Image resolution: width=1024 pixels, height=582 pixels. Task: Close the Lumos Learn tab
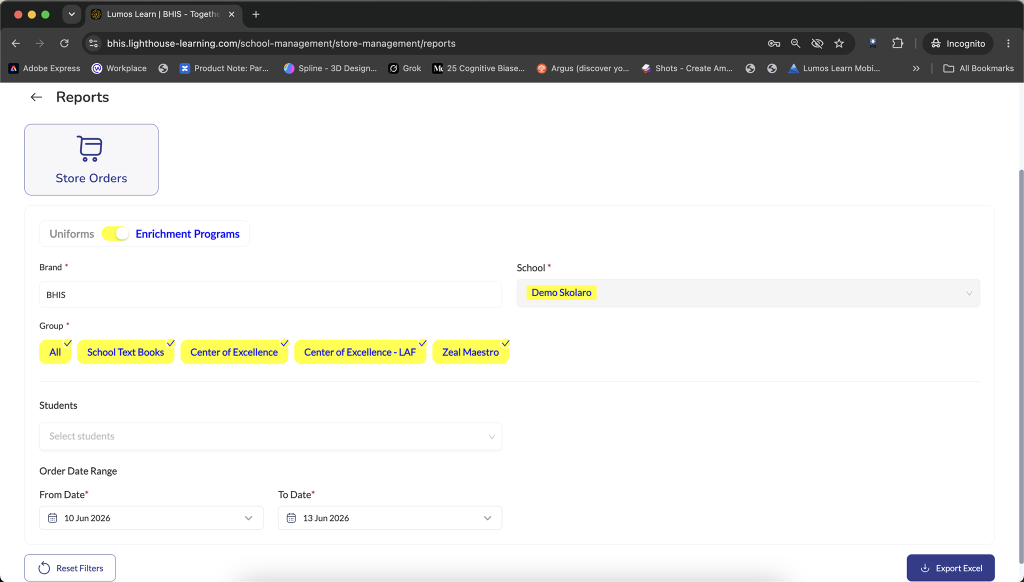(231, 14)
